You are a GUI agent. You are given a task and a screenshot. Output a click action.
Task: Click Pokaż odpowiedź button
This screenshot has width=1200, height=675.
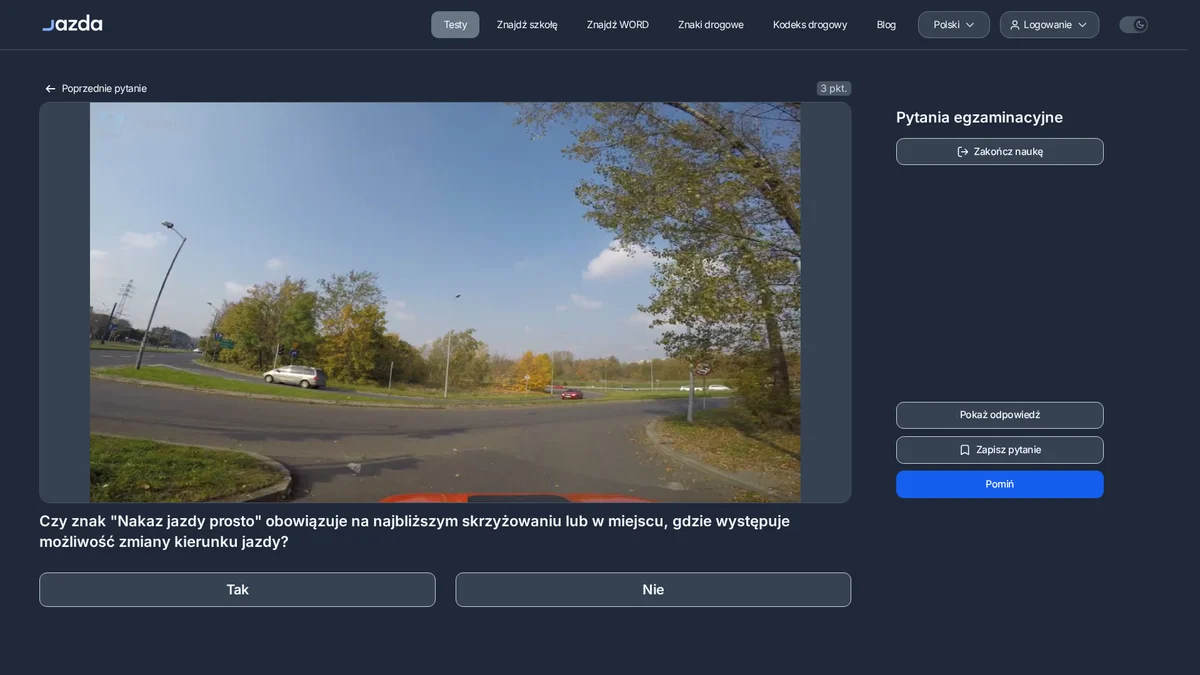click(x=1000, y=415)
